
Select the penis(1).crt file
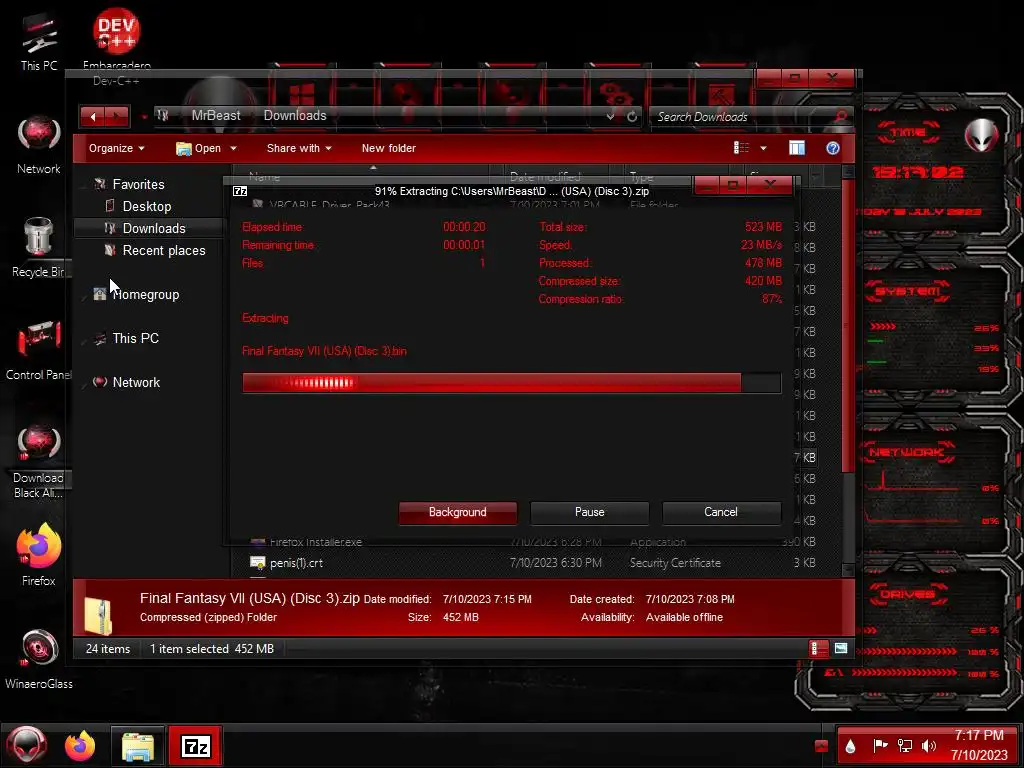[296, 563]
